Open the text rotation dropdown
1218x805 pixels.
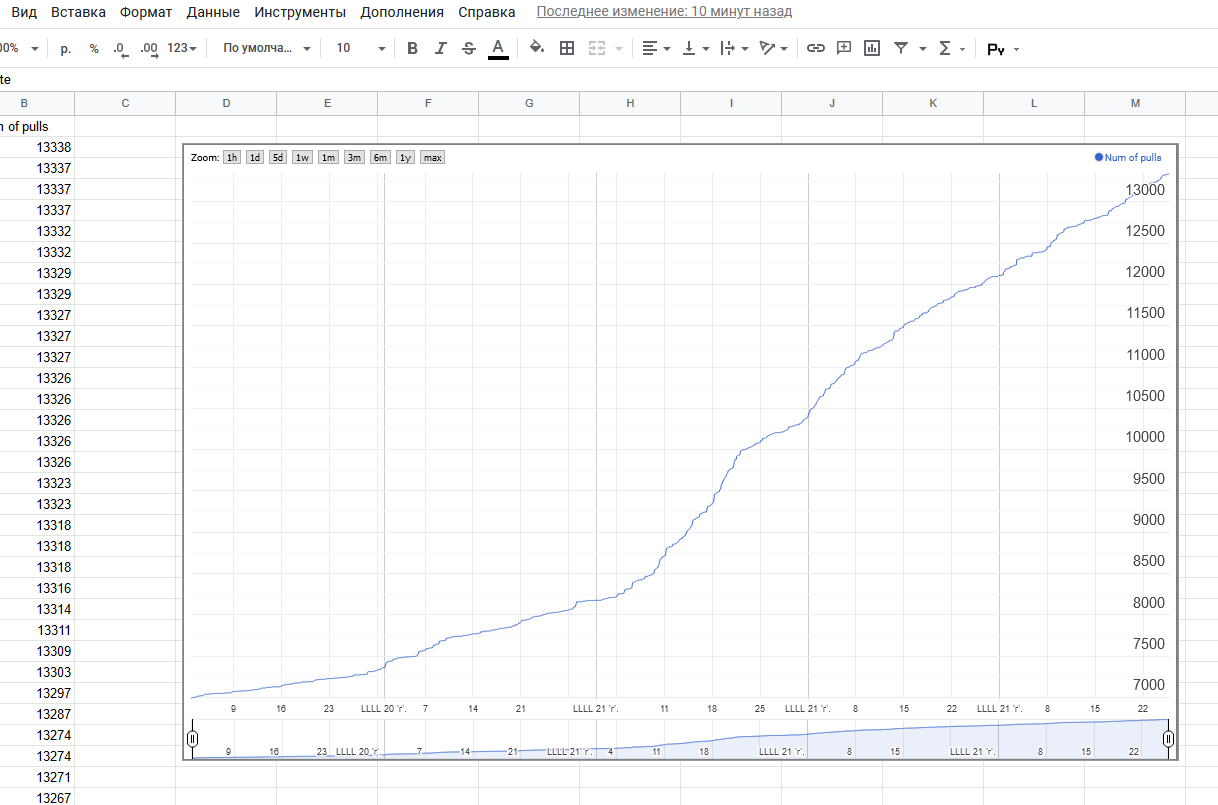(774, 48)
